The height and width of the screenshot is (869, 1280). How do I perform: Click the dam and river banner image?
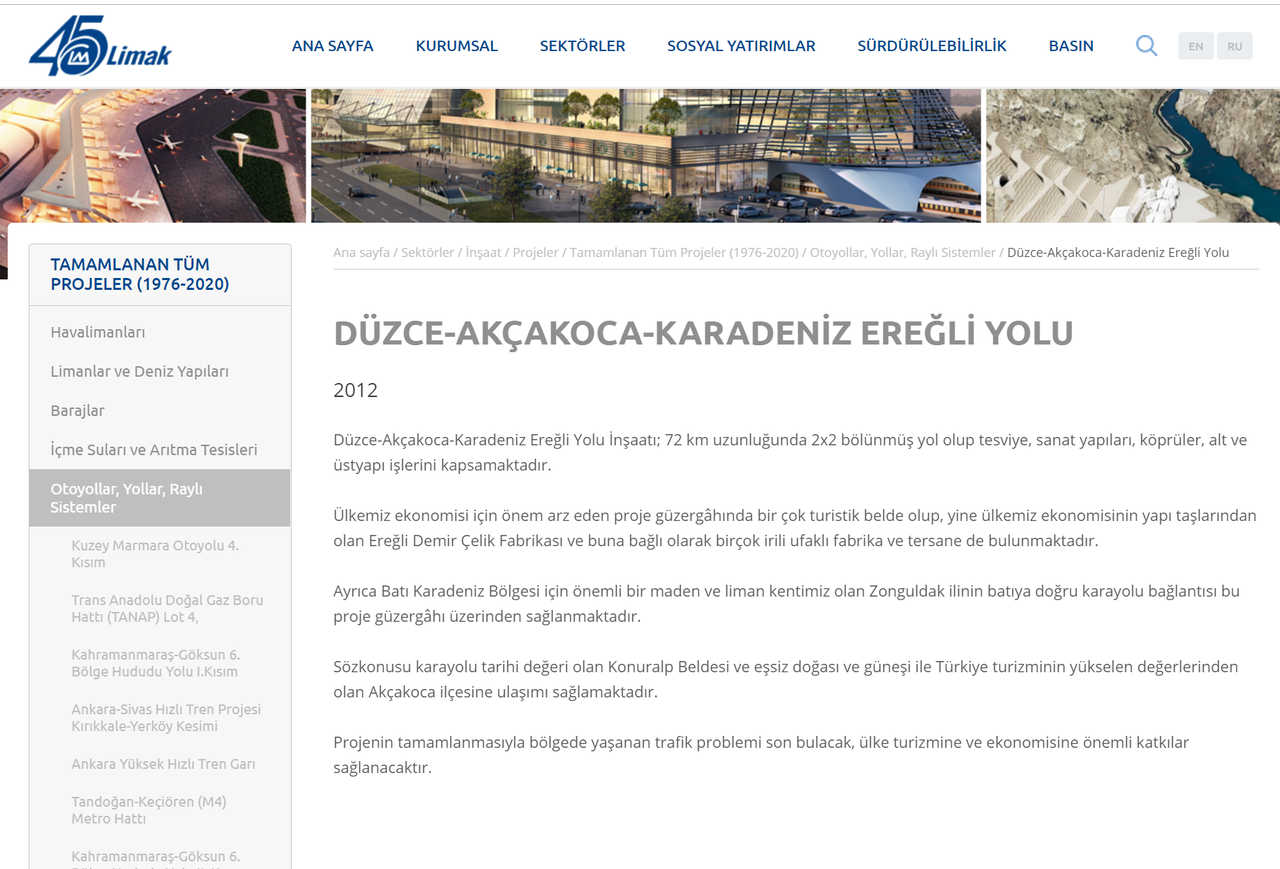pyautogui.click(x=1133, y=156)
